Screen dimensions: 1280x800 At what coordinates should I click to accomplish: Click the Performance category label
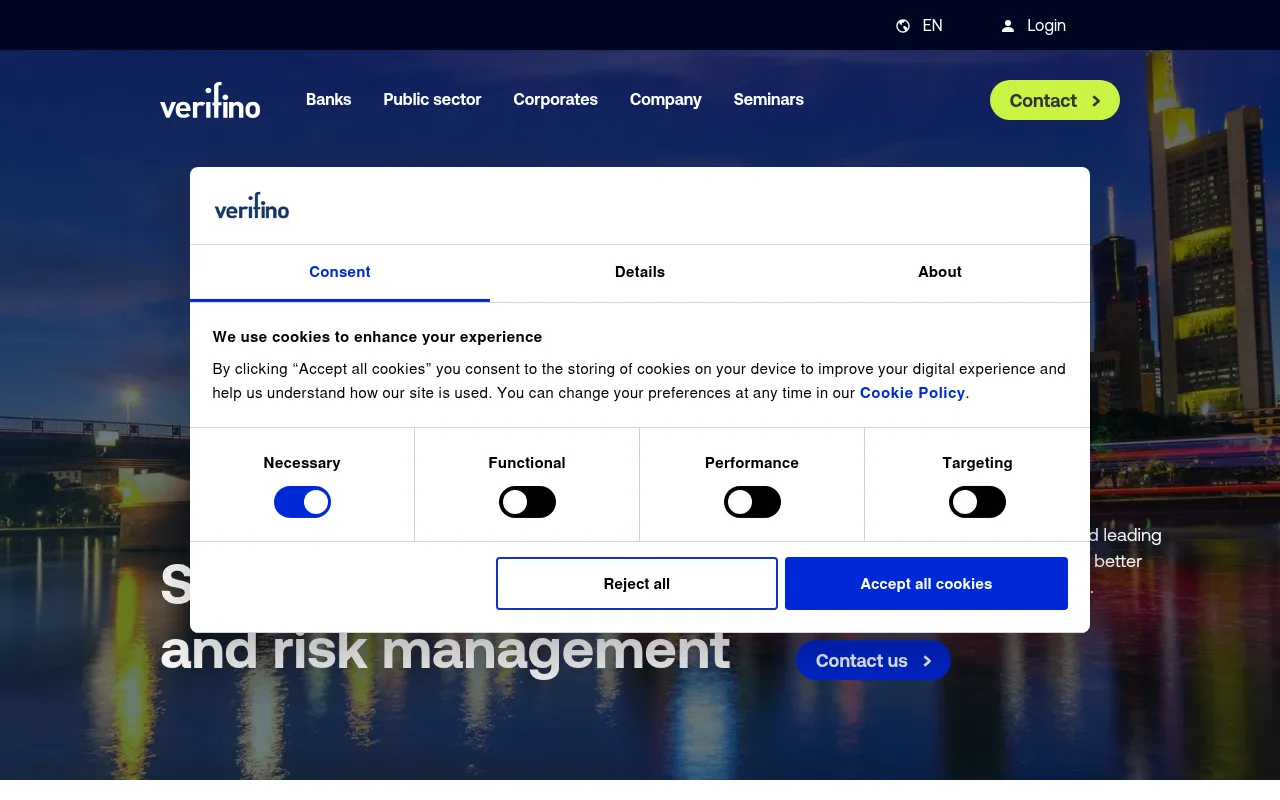[752, 463]
